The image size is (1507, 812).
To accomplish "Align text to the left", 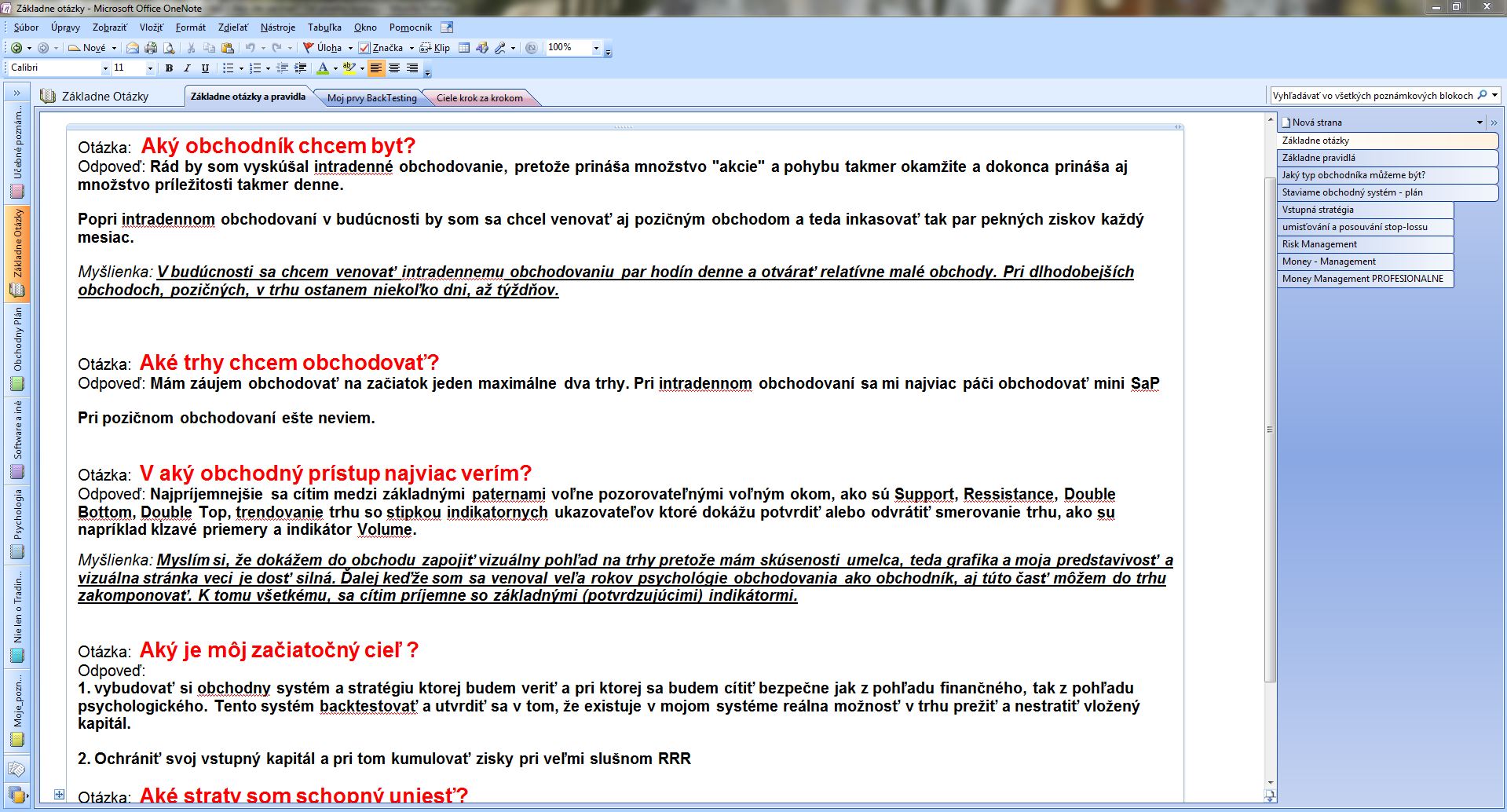I will pyautogui.click(x=376, y=68).
